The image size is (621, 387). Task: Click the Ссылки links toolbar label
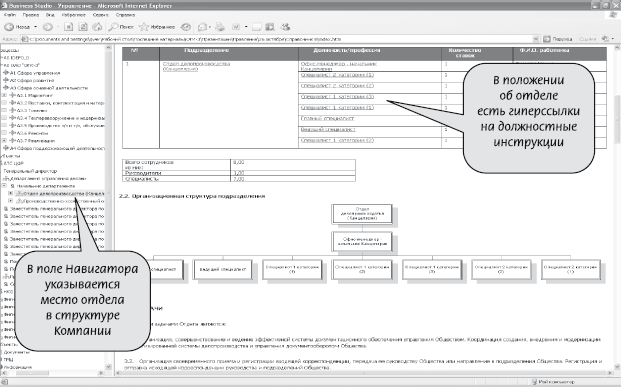[587, 39]
